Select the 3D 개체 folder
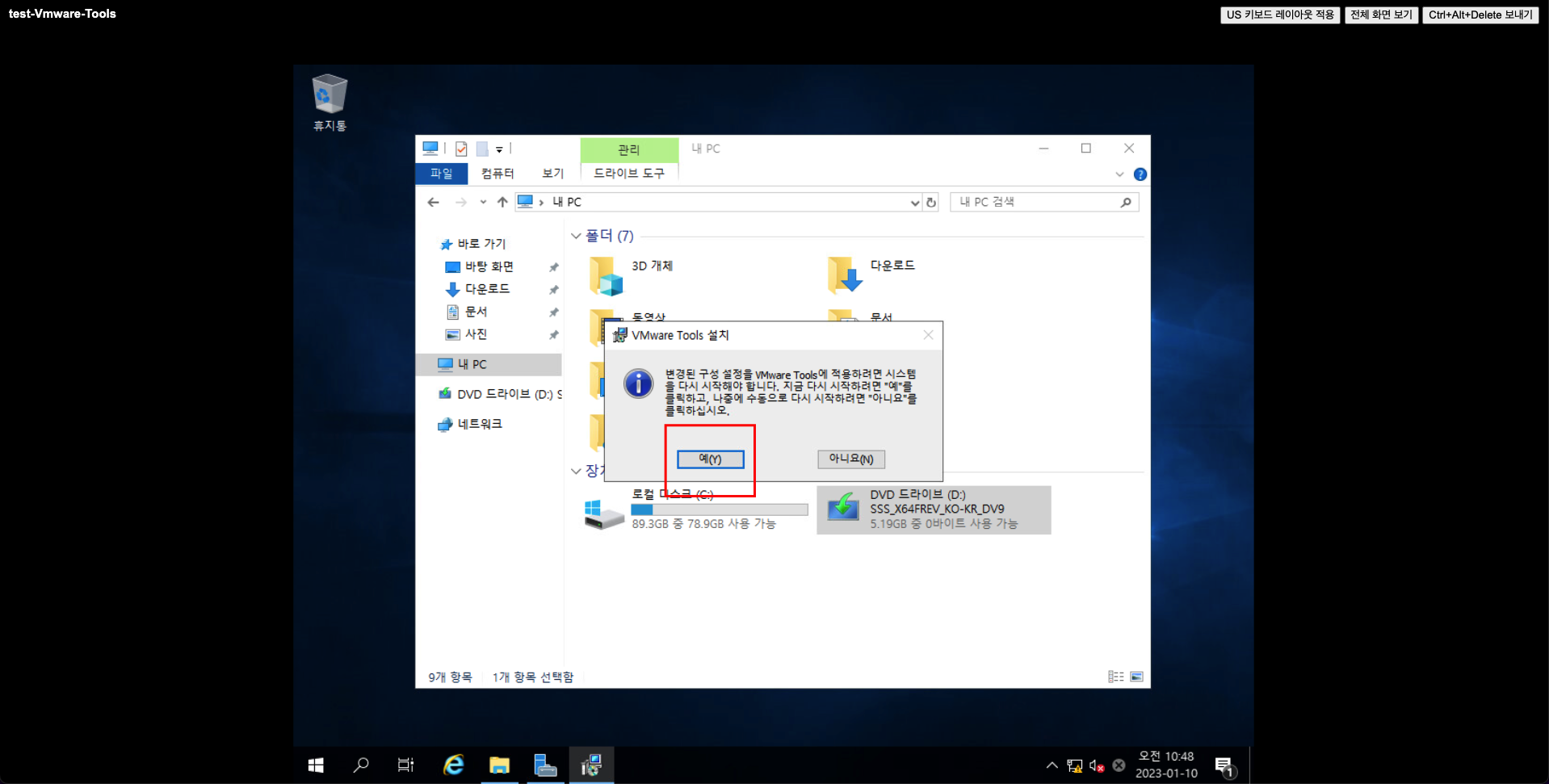This screenshot has width=1549, height=784. coord(631,275)
